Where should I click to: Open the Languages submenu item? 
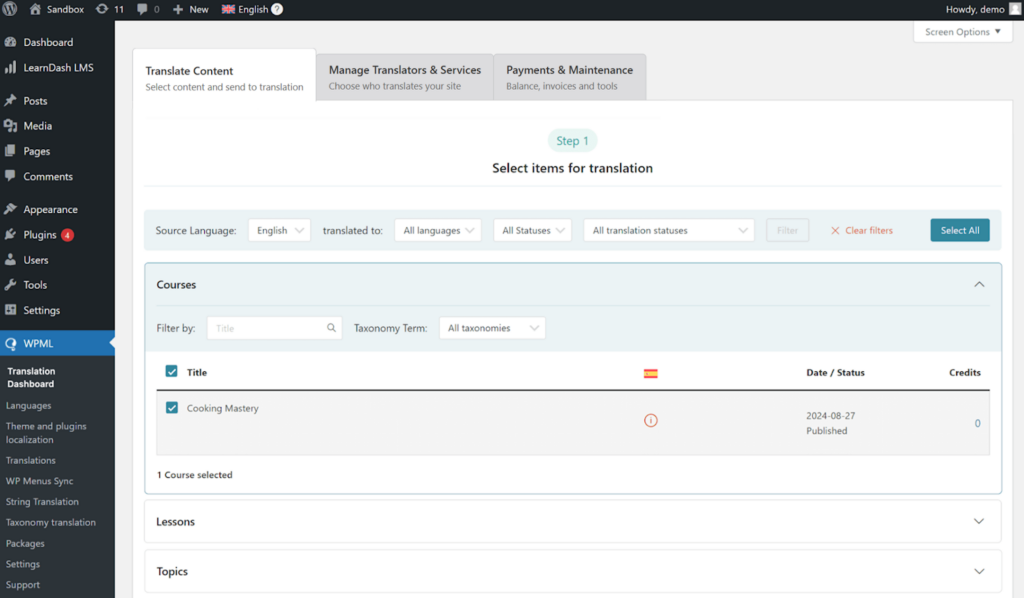pos(29,405)
